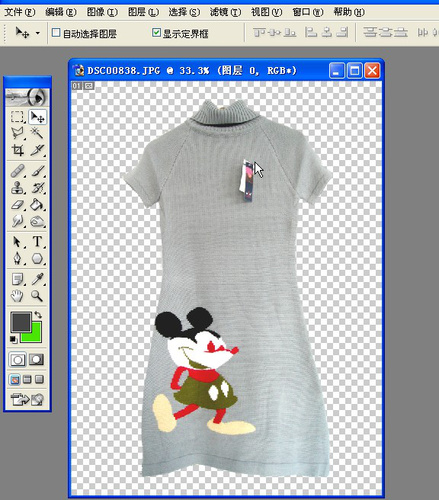Switch to Quick Mask mode
Viewport: 439px width, 500px height.
point(36,360)
